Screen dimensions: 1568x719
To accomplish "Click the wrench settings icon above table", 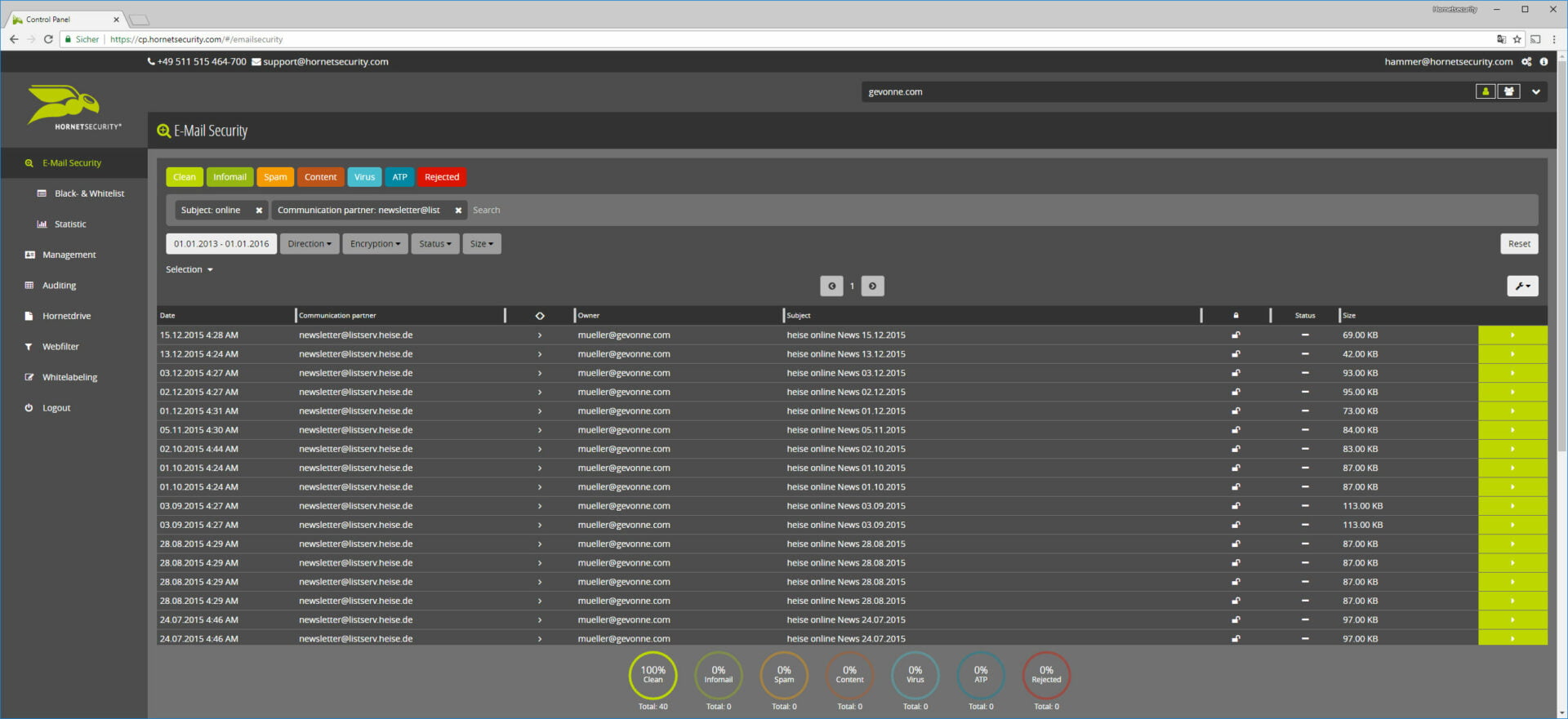I will pyautogui.click(x=1522, y=286).
